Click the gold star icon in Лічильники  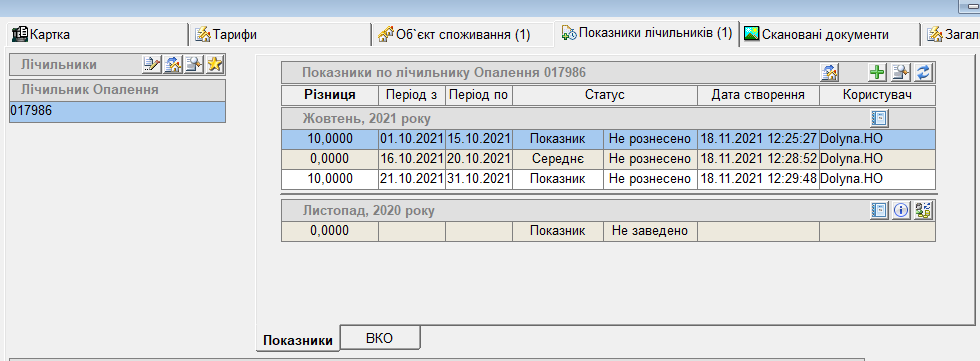coord(216,64)
